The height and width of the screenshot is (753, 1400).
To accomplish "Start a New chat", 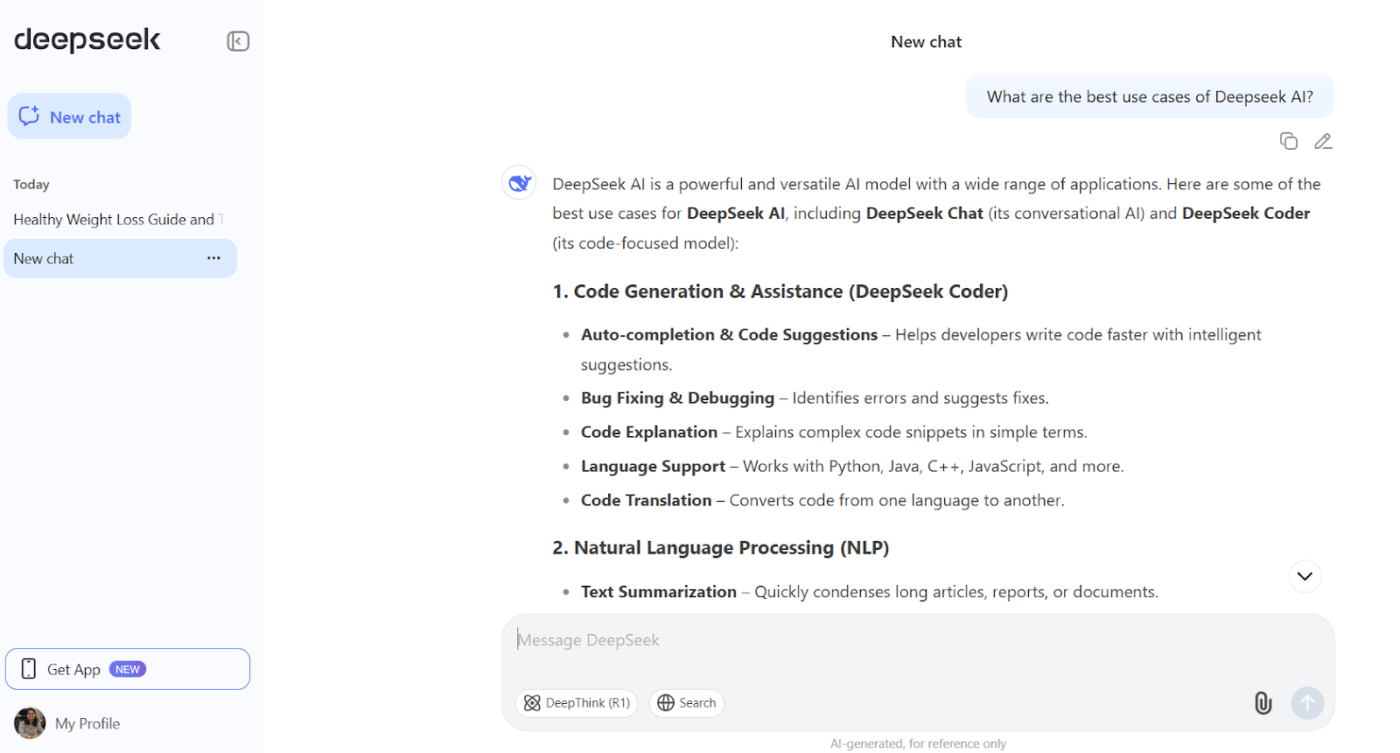I will pyautogui.click(x=69, y=116).
